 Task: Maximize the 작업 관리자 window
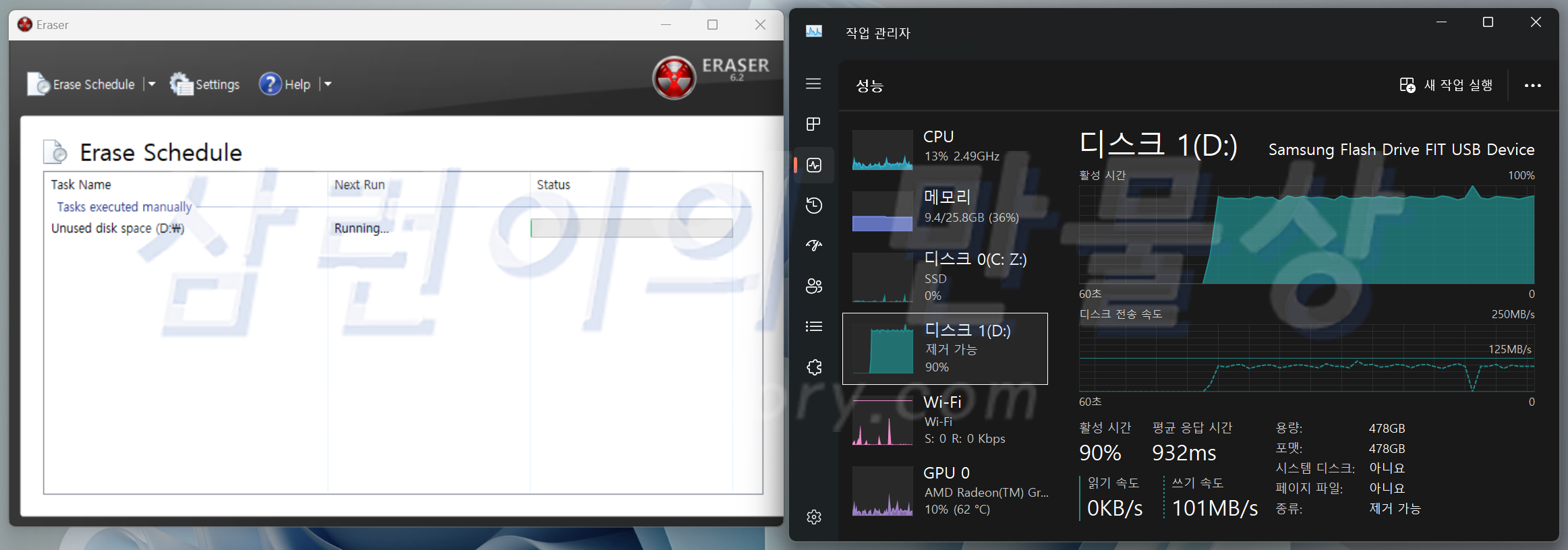pyautogui.click(x=1488, y=22)
